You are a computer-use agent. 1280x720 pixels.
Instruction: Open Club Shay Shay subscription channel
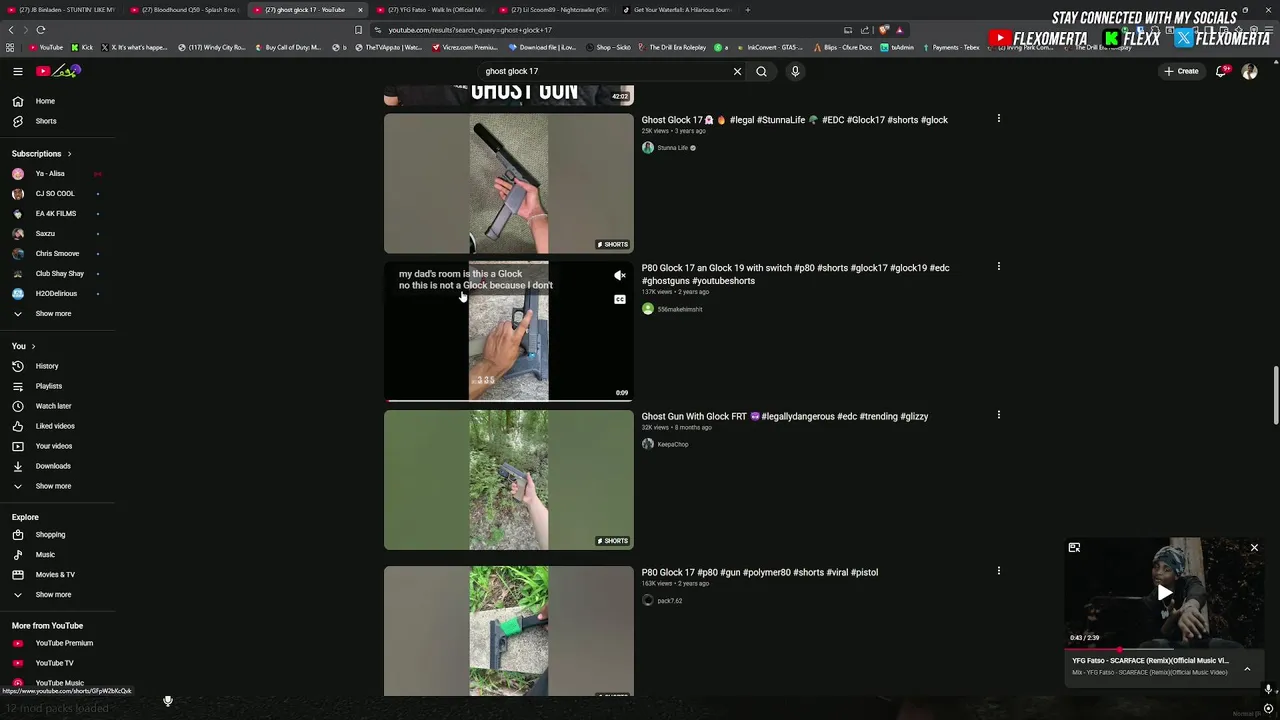tap(58, 274)
